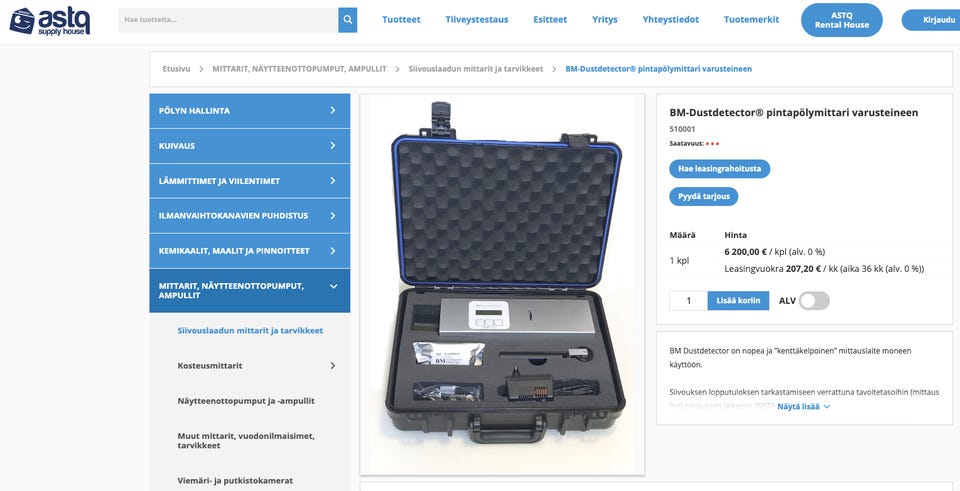This screenshot has width=960, height=491.
Task: Open the Yhteystiedot menu item
Action: point(670,20)
